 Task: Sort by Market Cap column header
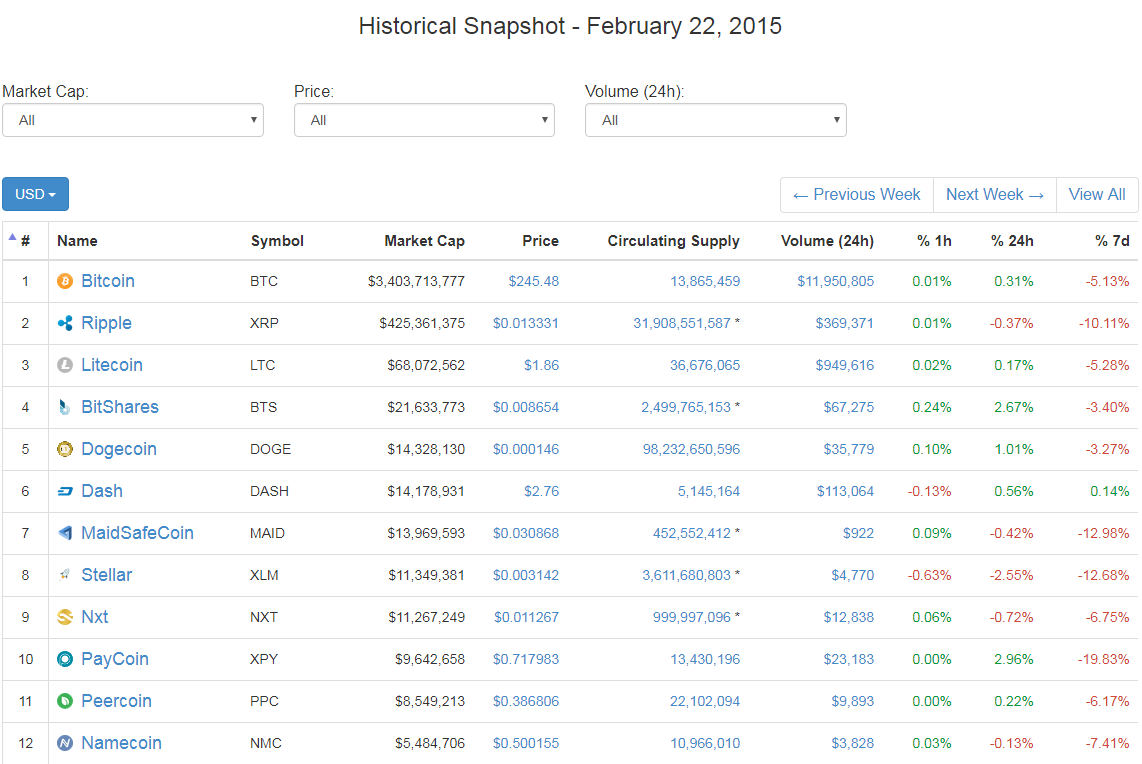(x=425, y=241)
